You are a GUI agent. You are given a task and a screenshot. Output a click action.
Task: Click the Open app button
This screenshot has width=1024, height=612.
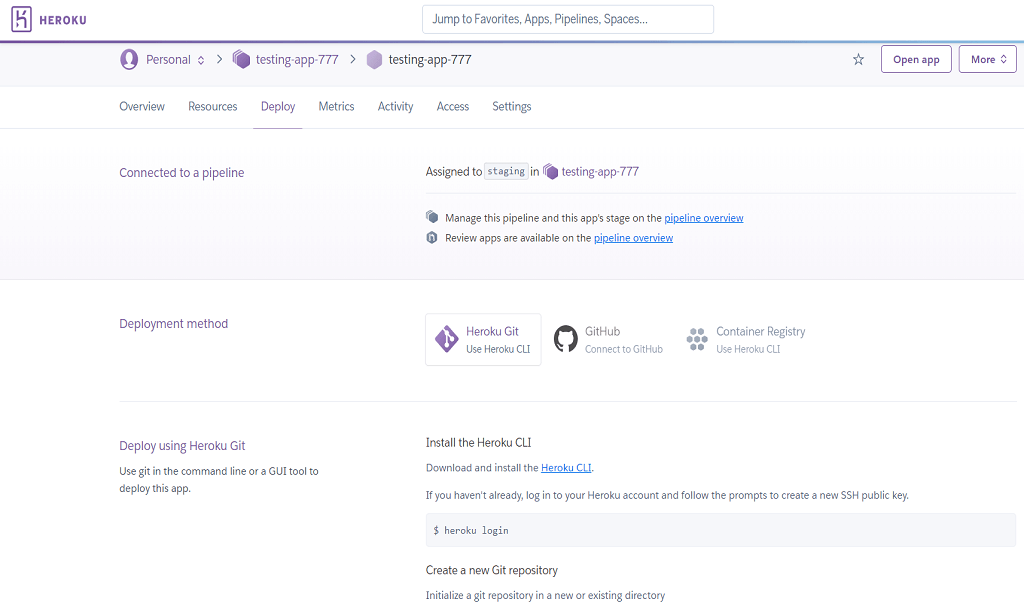[916, 59]
